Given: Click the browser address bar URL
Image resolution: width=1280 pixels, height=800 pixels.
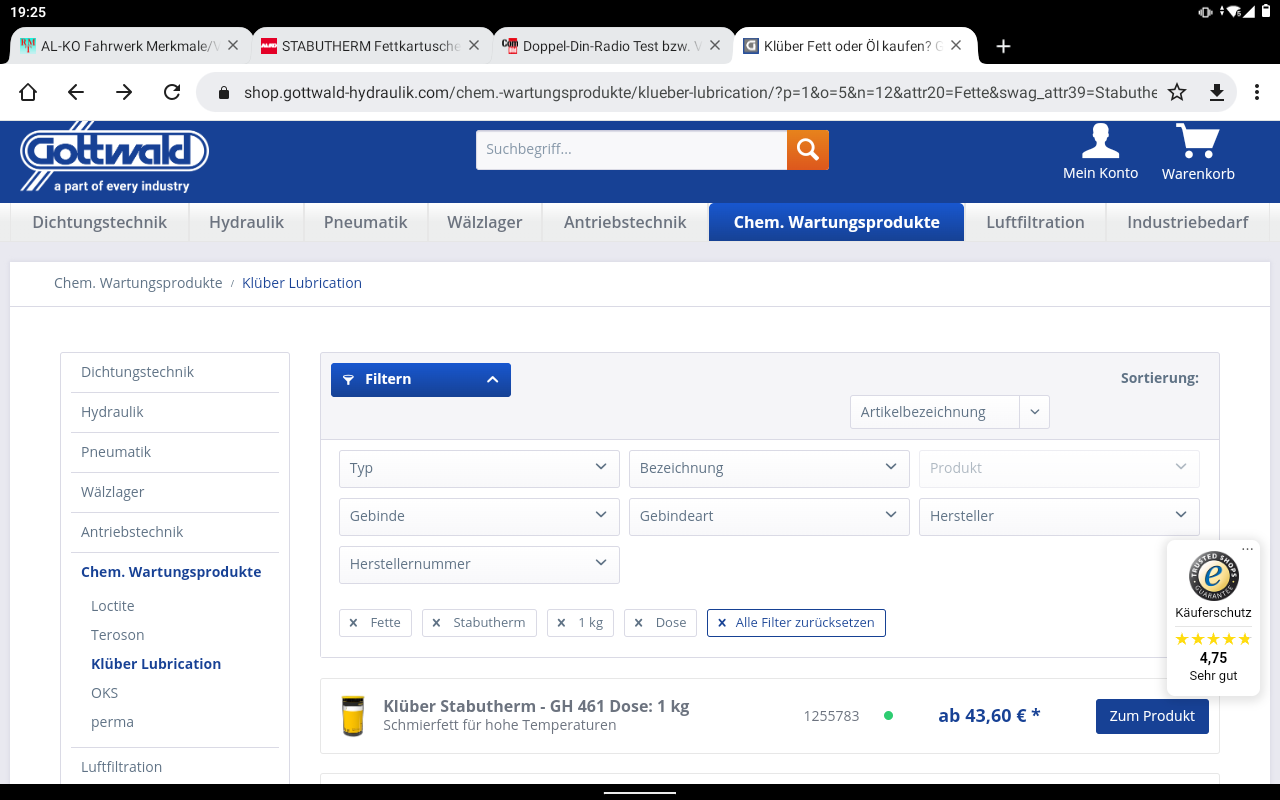Looking at the screenshot, I should 700,92.
